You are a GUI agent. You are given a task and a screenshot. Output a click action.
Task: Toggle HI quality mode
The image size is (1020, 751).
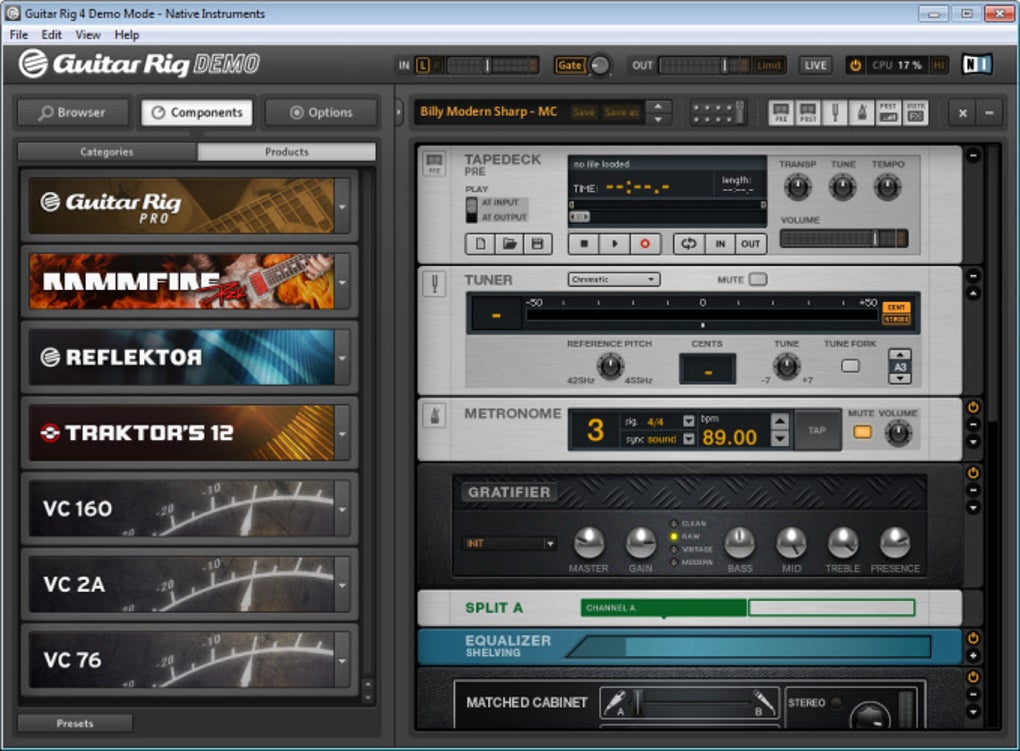939,65
